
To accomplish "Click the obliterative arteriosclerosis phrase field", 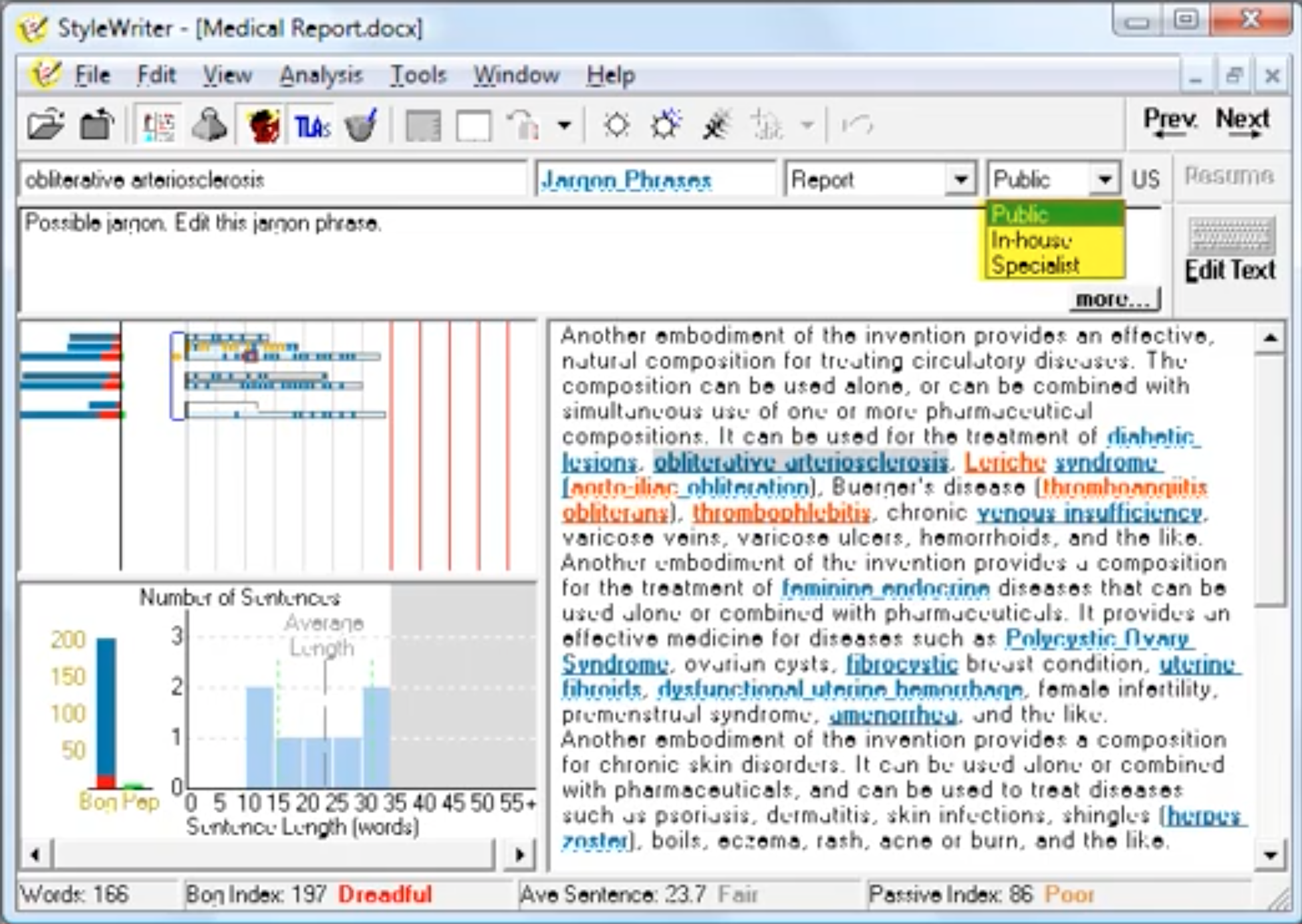I will coord(273,179).
